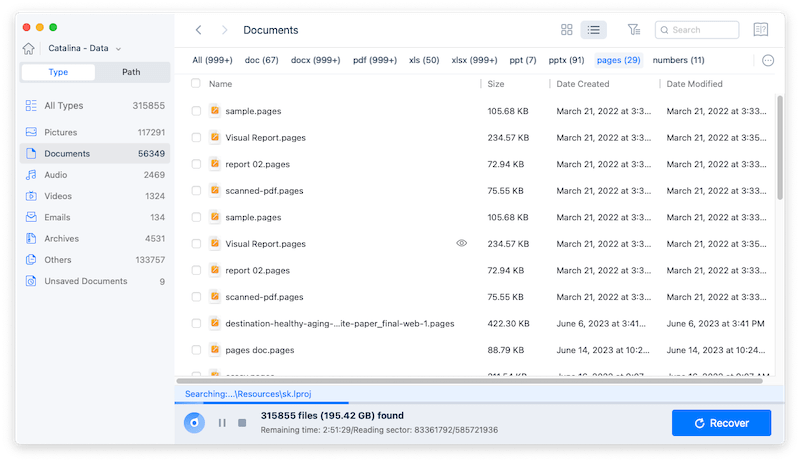Filter by pdf (999+)

point(375,60)
